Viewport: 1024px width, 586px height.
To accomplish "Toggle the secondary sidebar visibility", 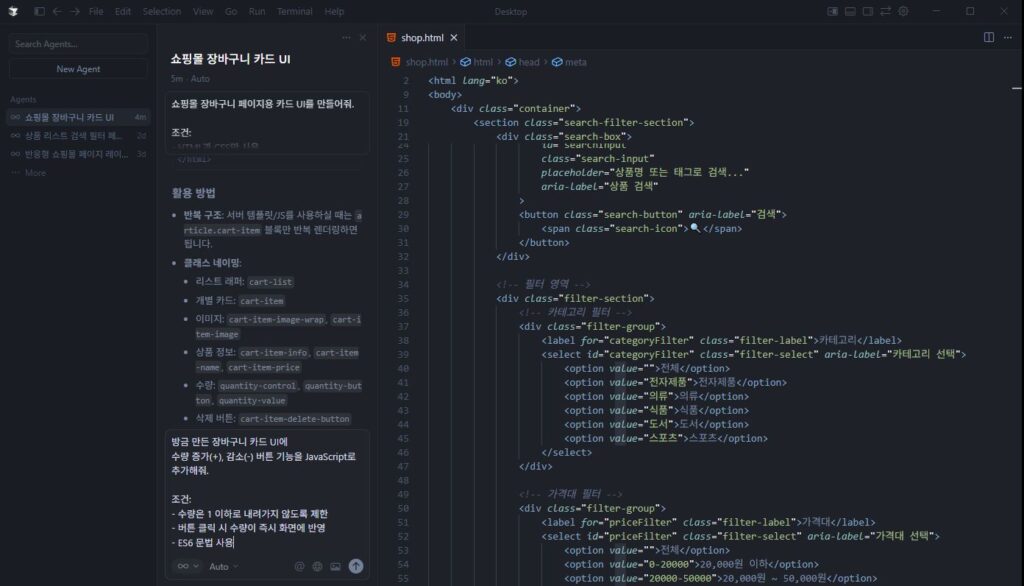I will click(866, 10).
